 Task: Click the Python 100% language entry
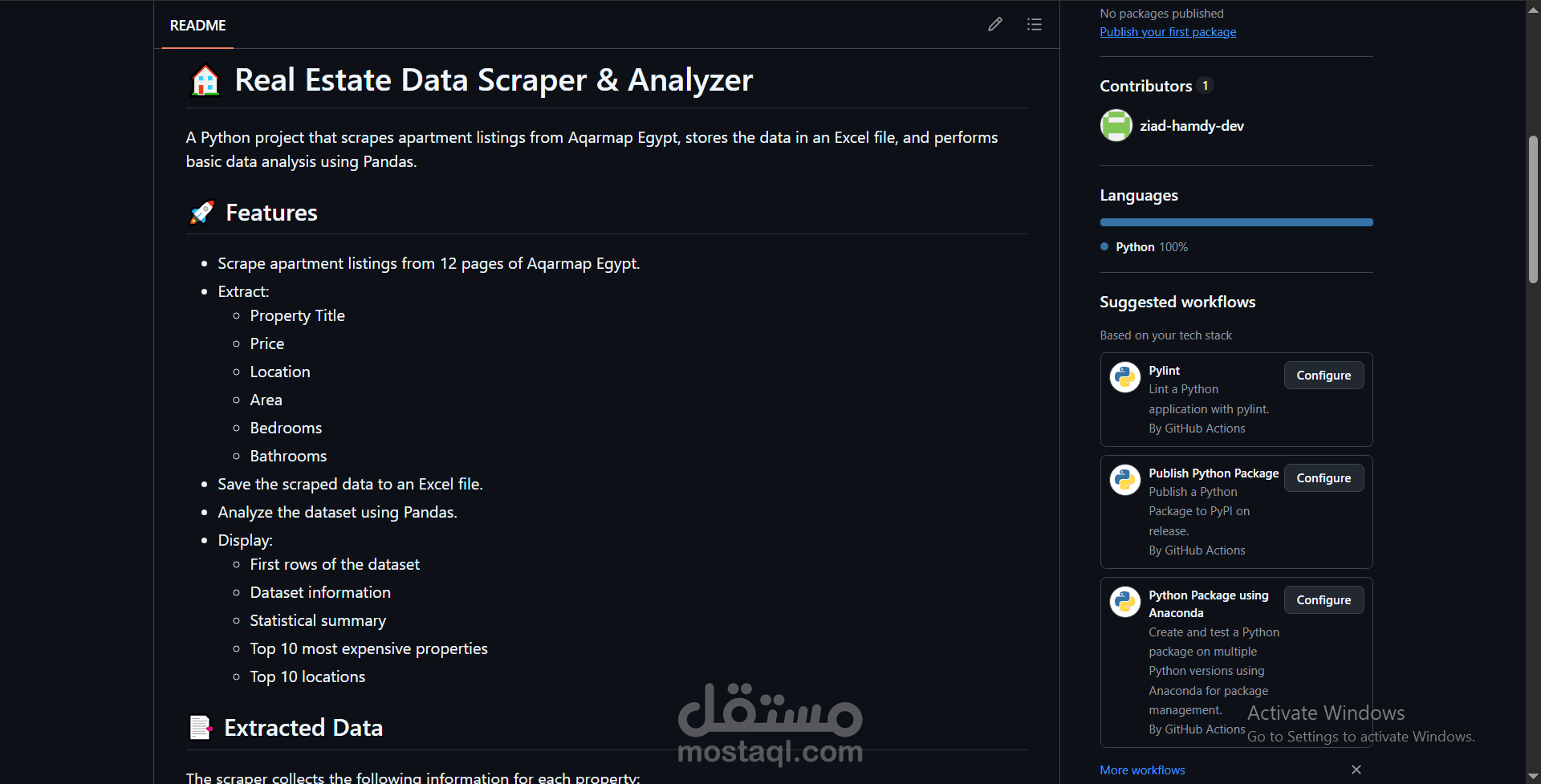(1144, 247)
